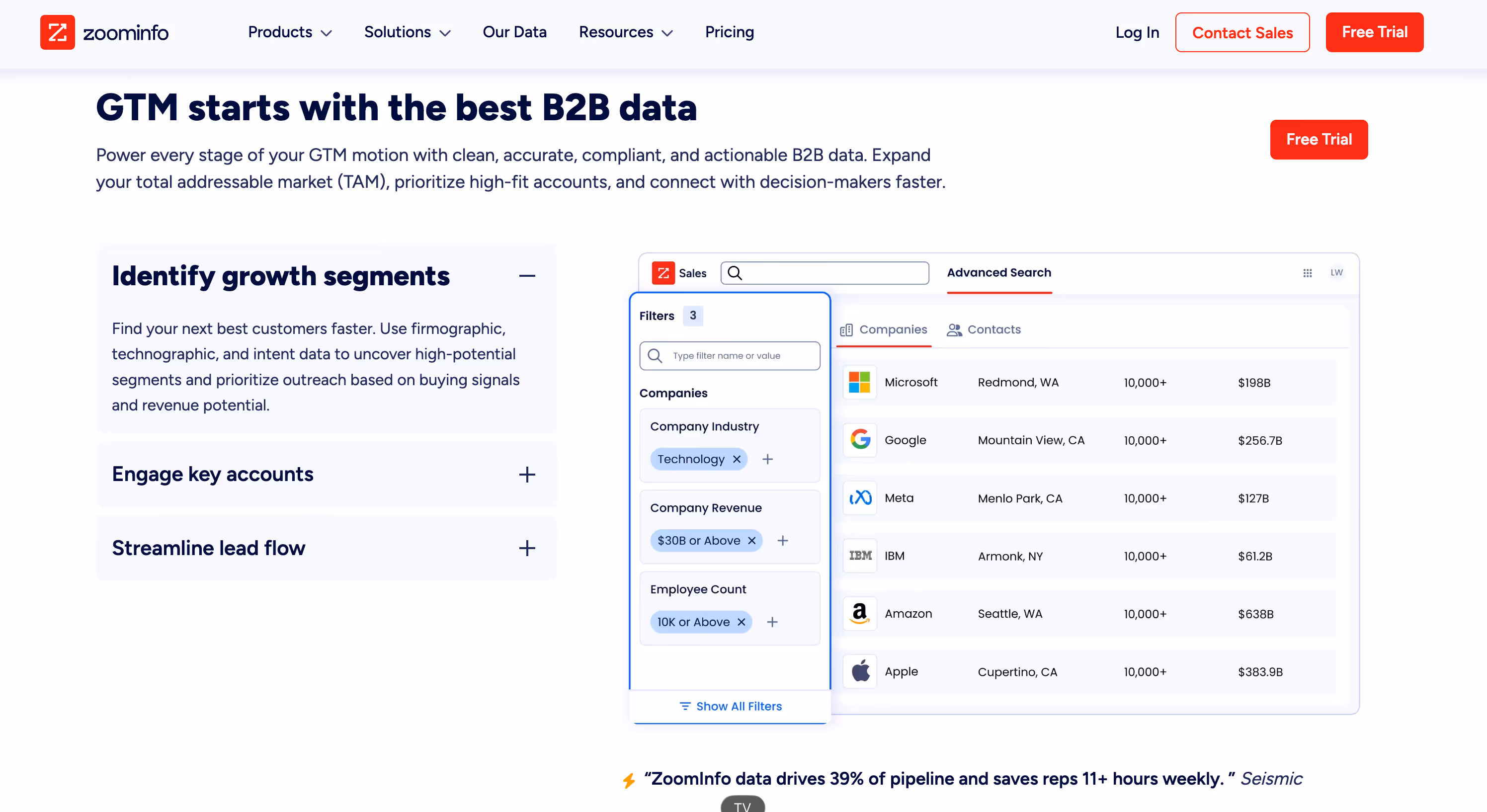This screenshot has width=1487, height=812.
Task: Remove the Technology industry filter chip
Action: (x=736, y=459)
